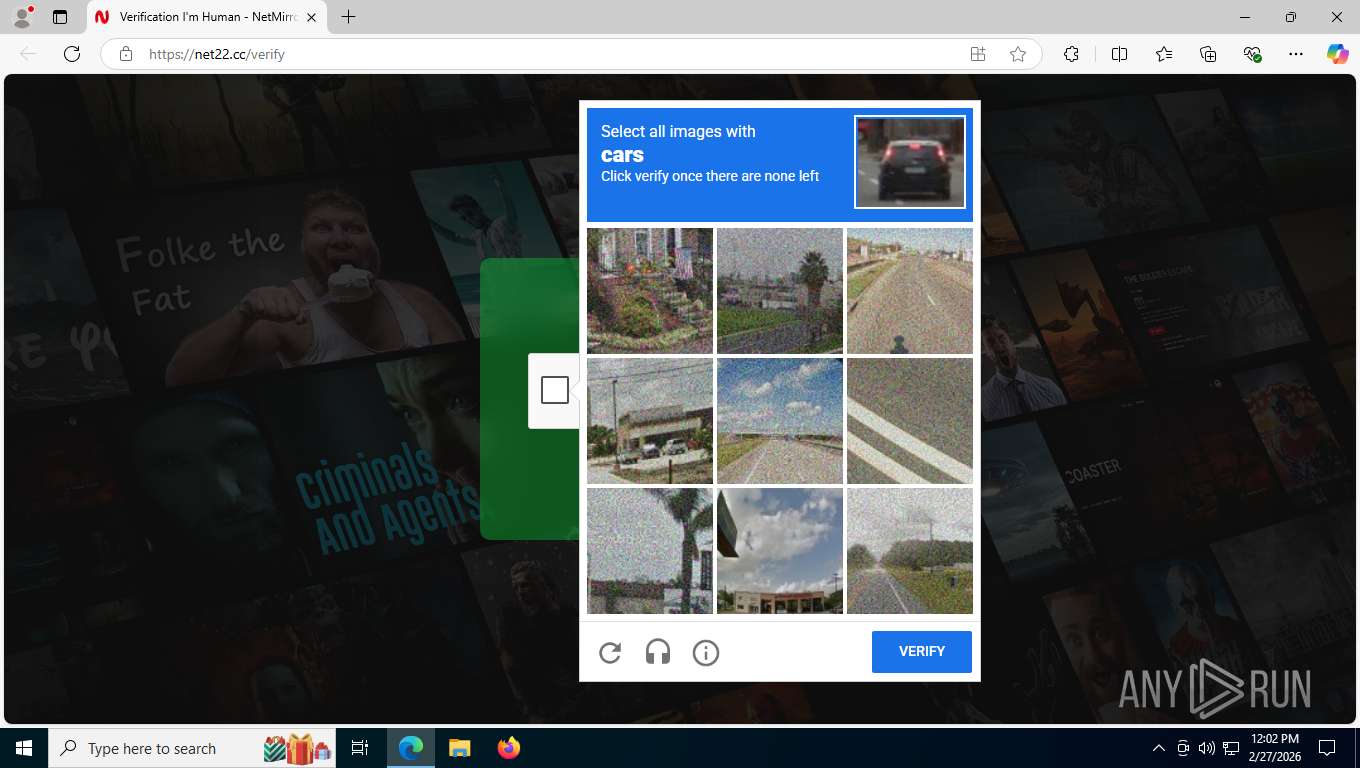Open the system clock and date
The height and width of the screenshot is (768, 1360).
pos(1275,748)
